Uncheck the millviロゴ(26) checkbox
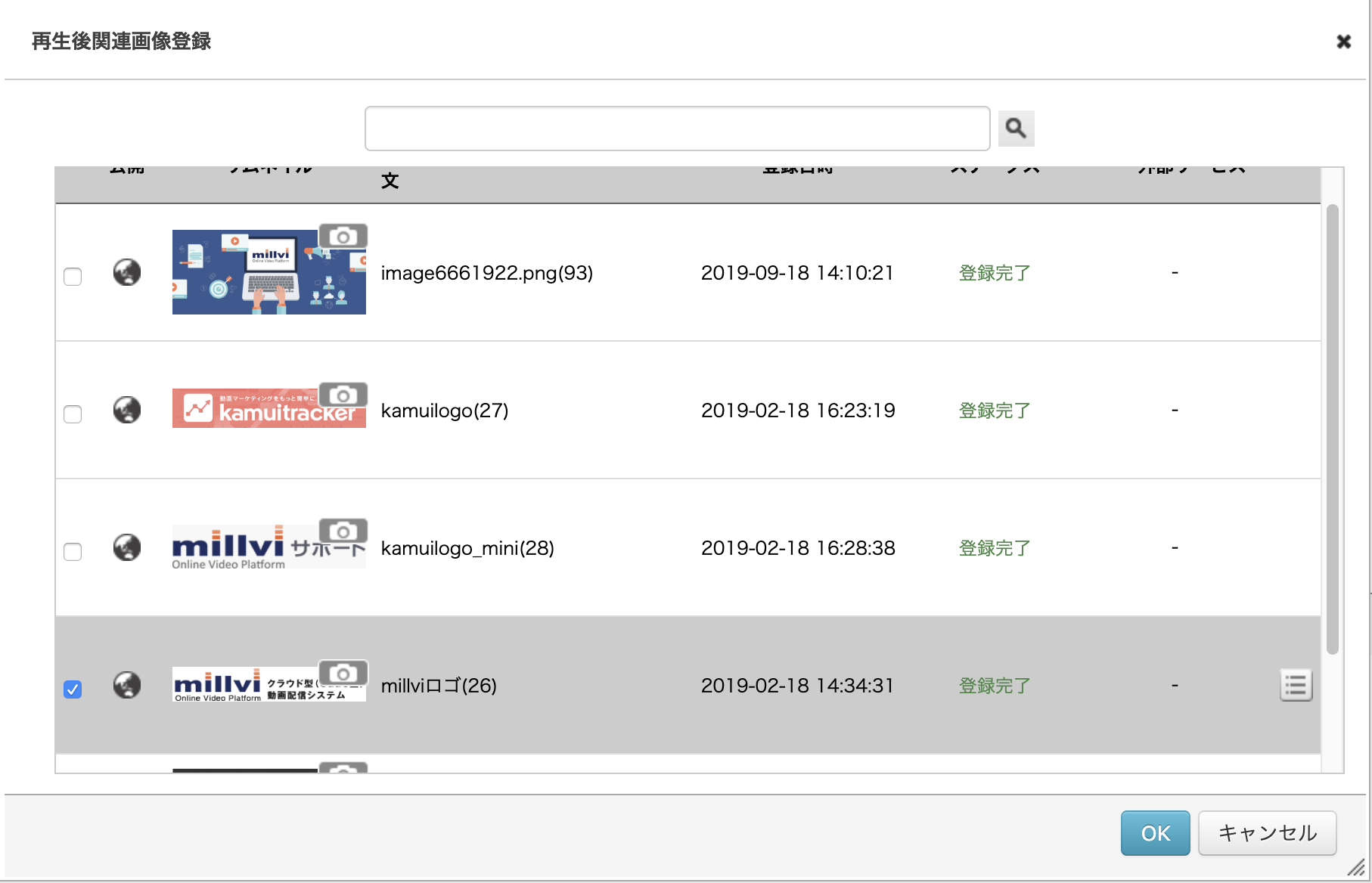Image resolution: width=1372 pixels, height=883 pixels. click(x=73, y=689)
